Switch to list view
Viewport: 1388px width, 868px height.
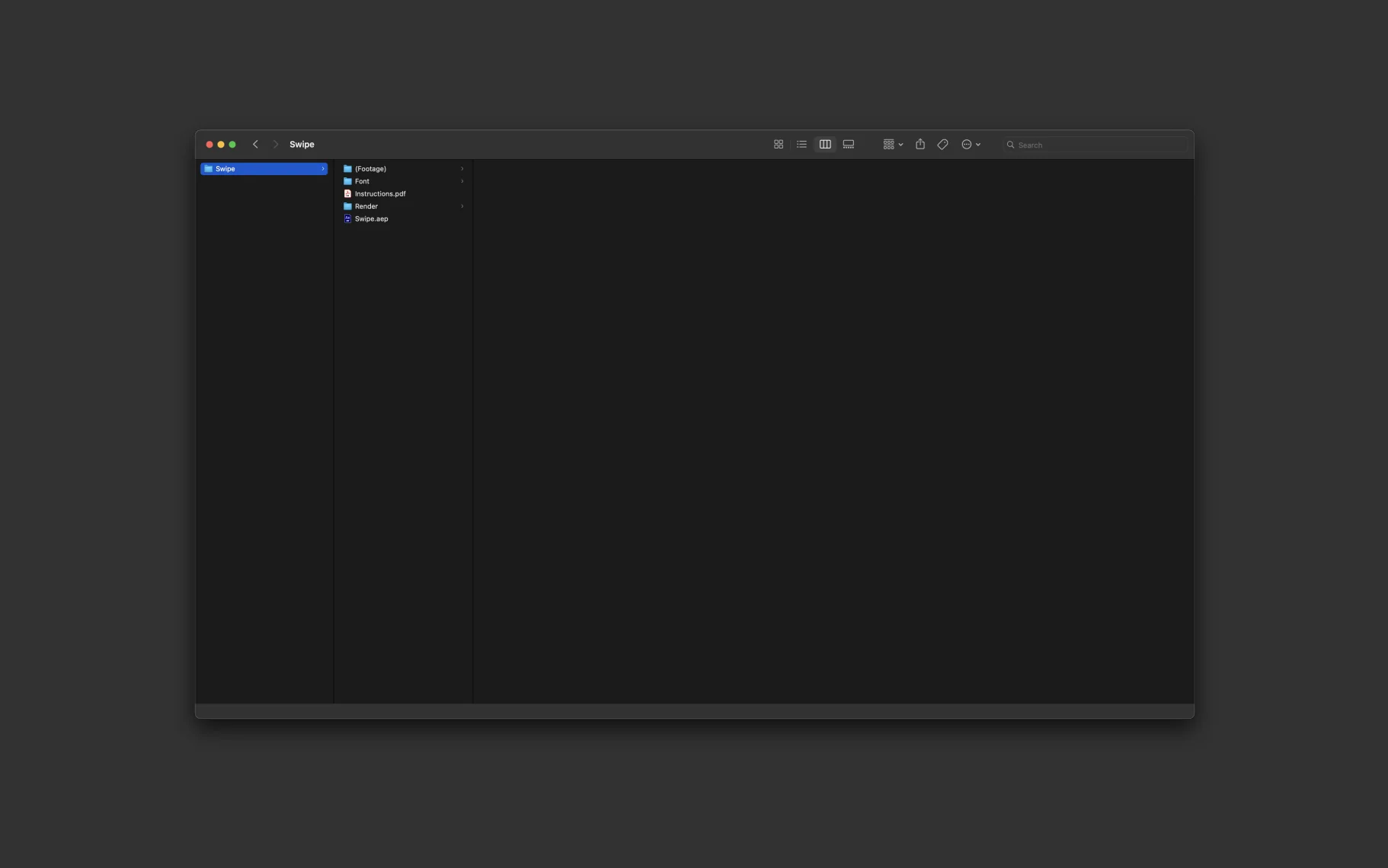pyautogui.click(x=801, y=145)
